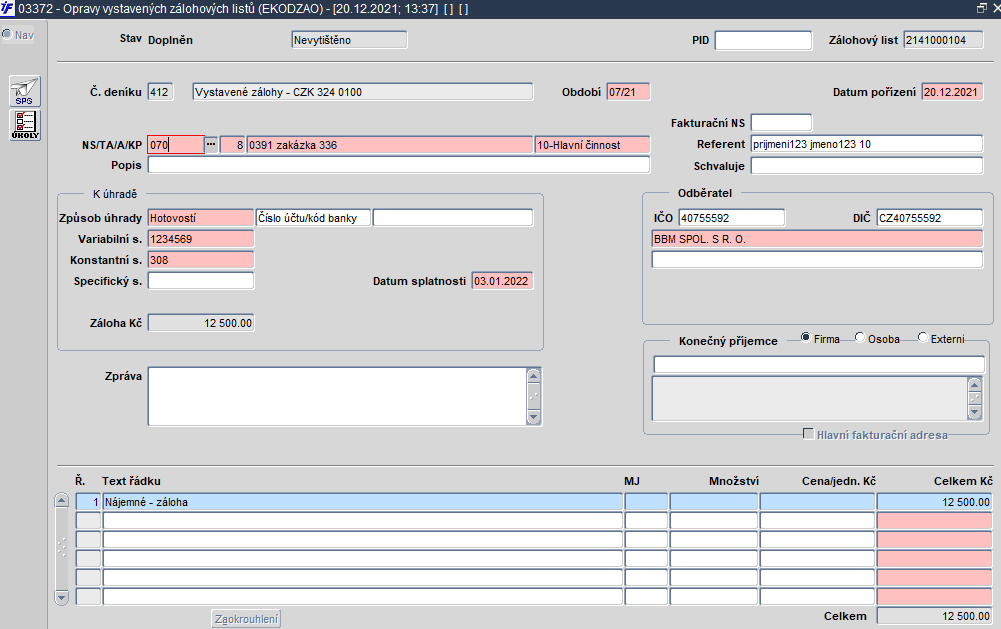Restore the window with title bar restore icon

point(982,8)
